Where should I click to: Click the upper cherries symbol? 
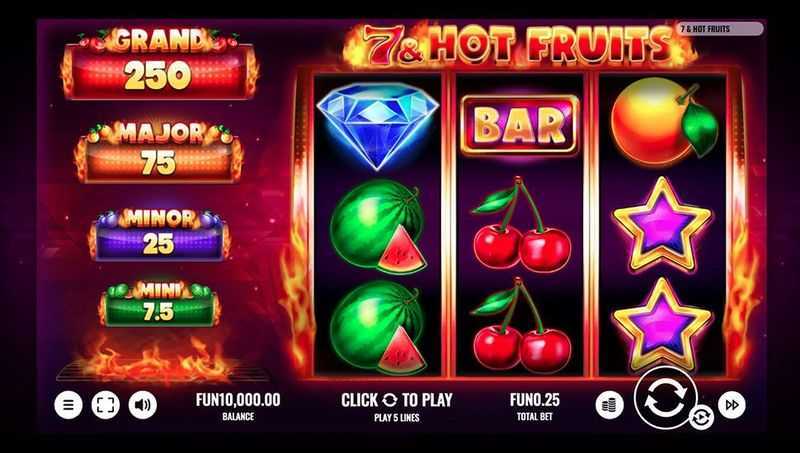coord(520,224)
